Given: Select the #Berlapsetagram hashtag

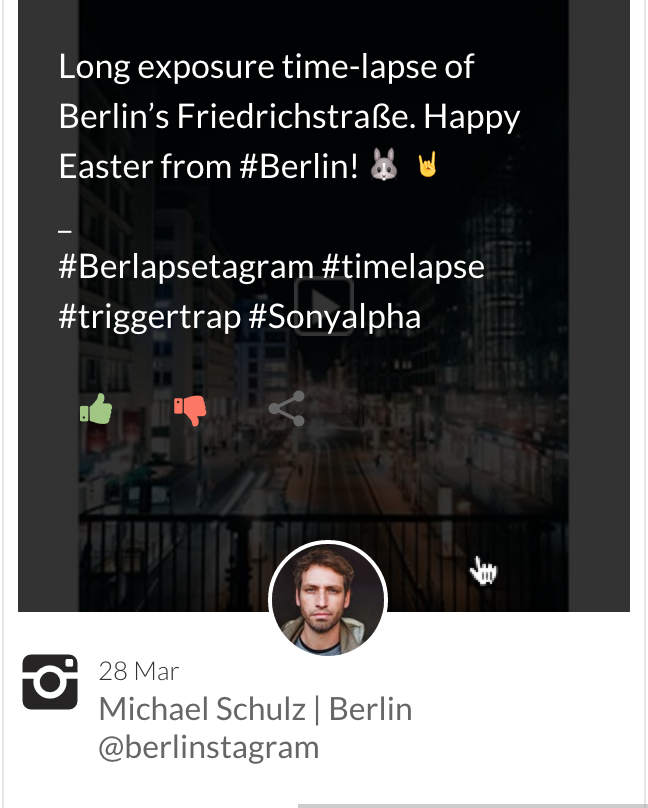Looking at the screenshot, I should pos(186,267).
